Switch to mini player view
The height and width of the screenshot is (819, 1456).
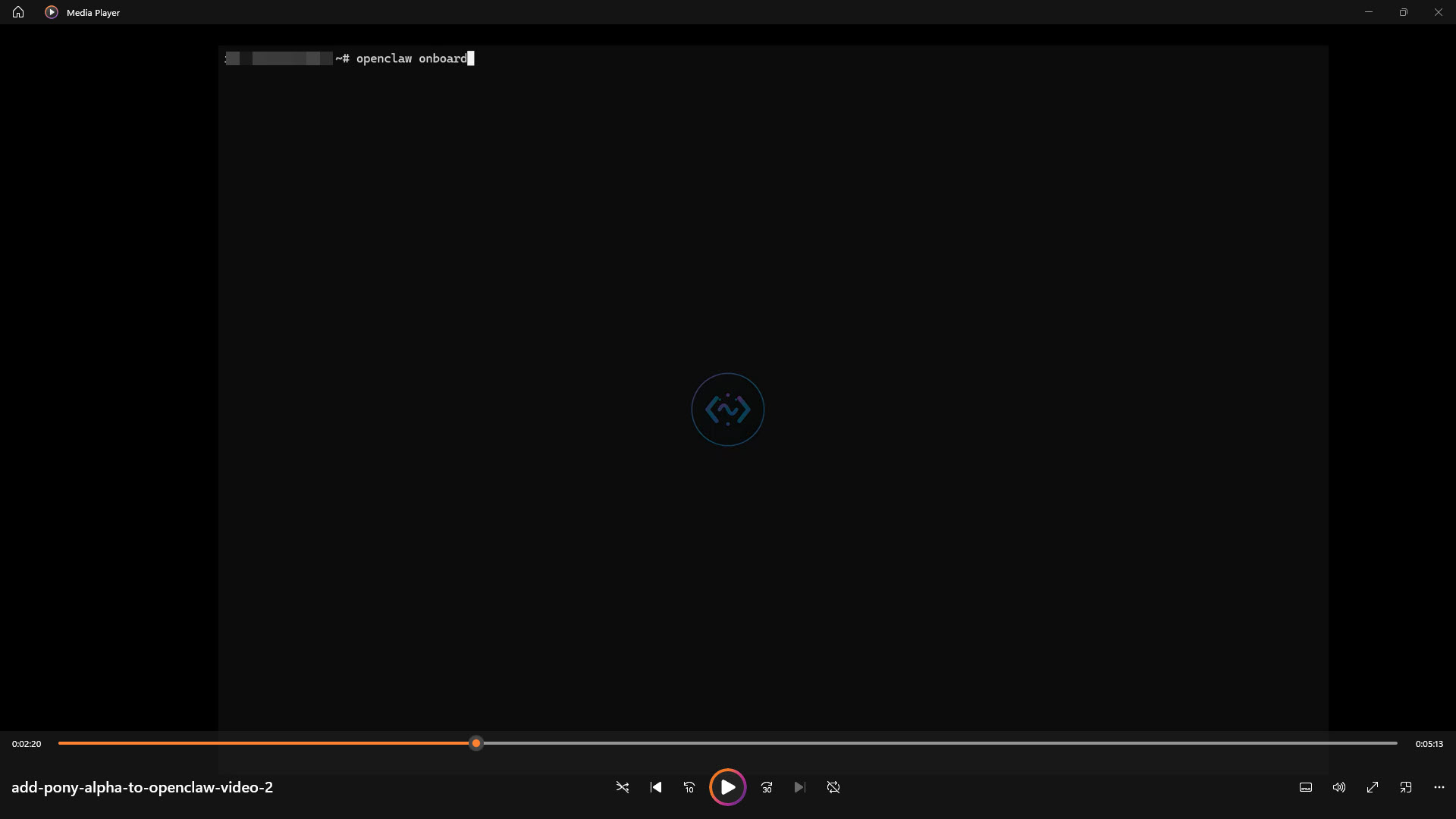[x=1407, y=787]
